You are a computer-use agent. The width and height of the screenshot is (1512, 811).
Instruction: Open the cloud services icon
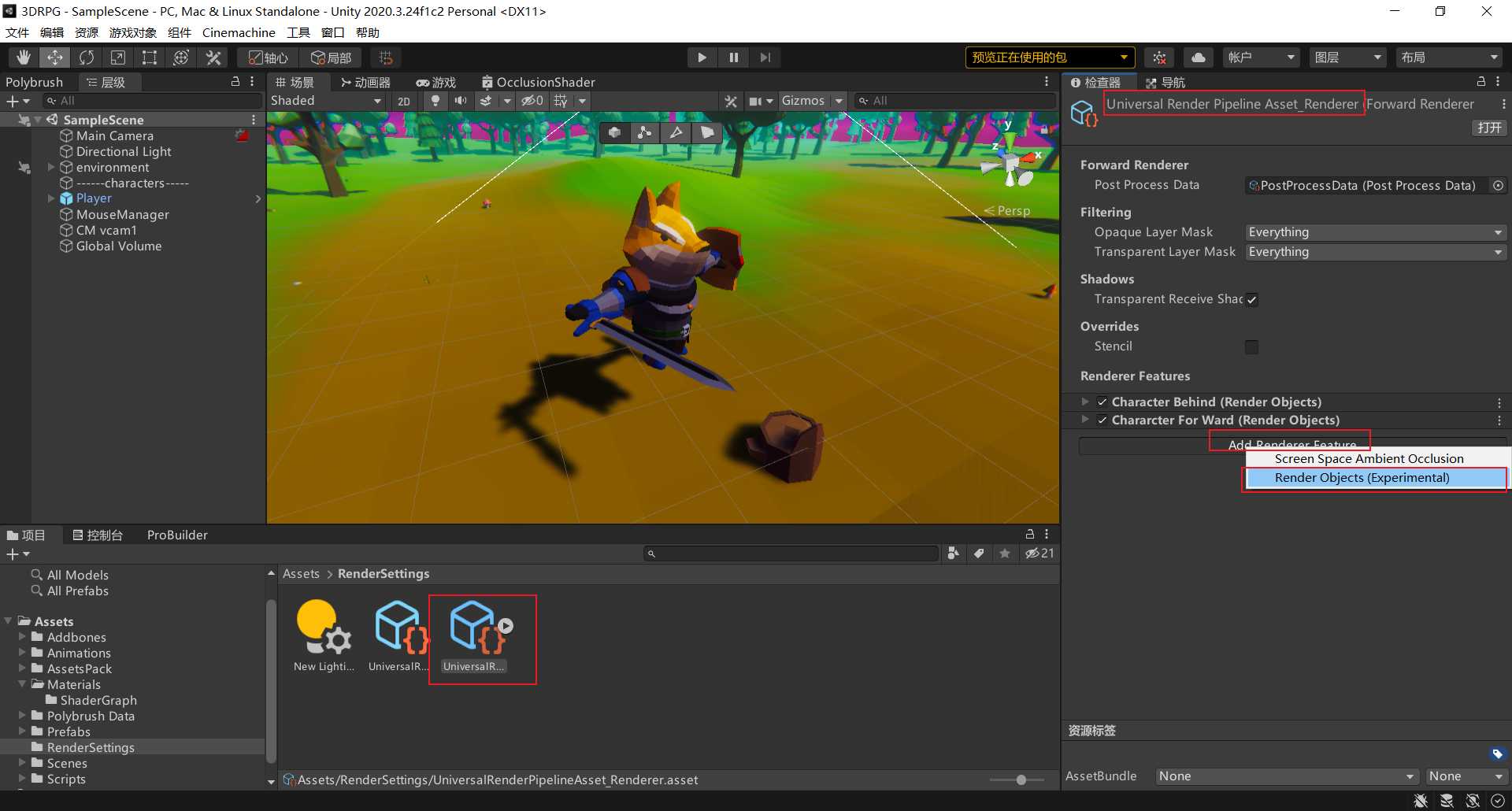(x=1198, y=57)
